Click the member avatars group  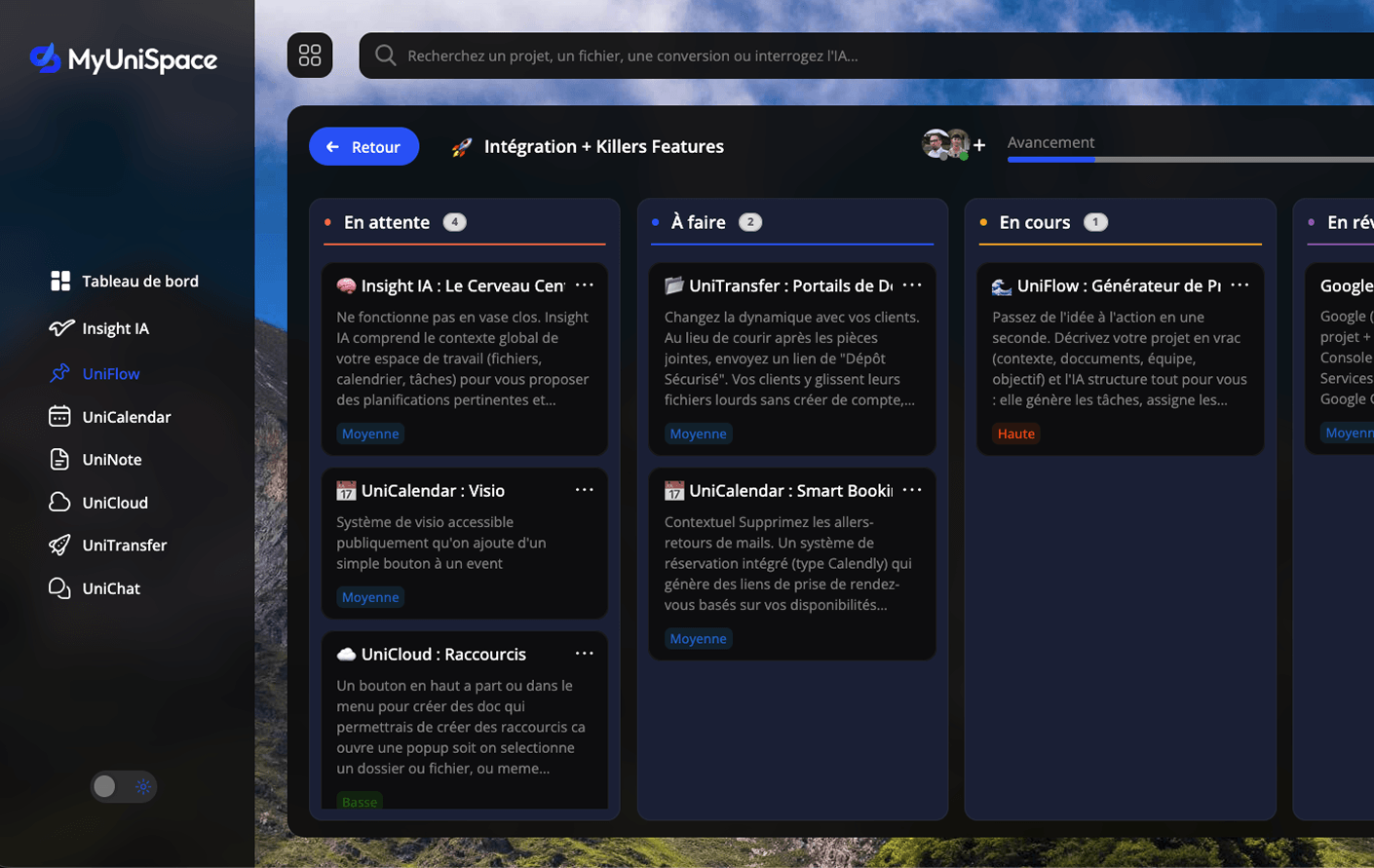[x=945, y=144]
